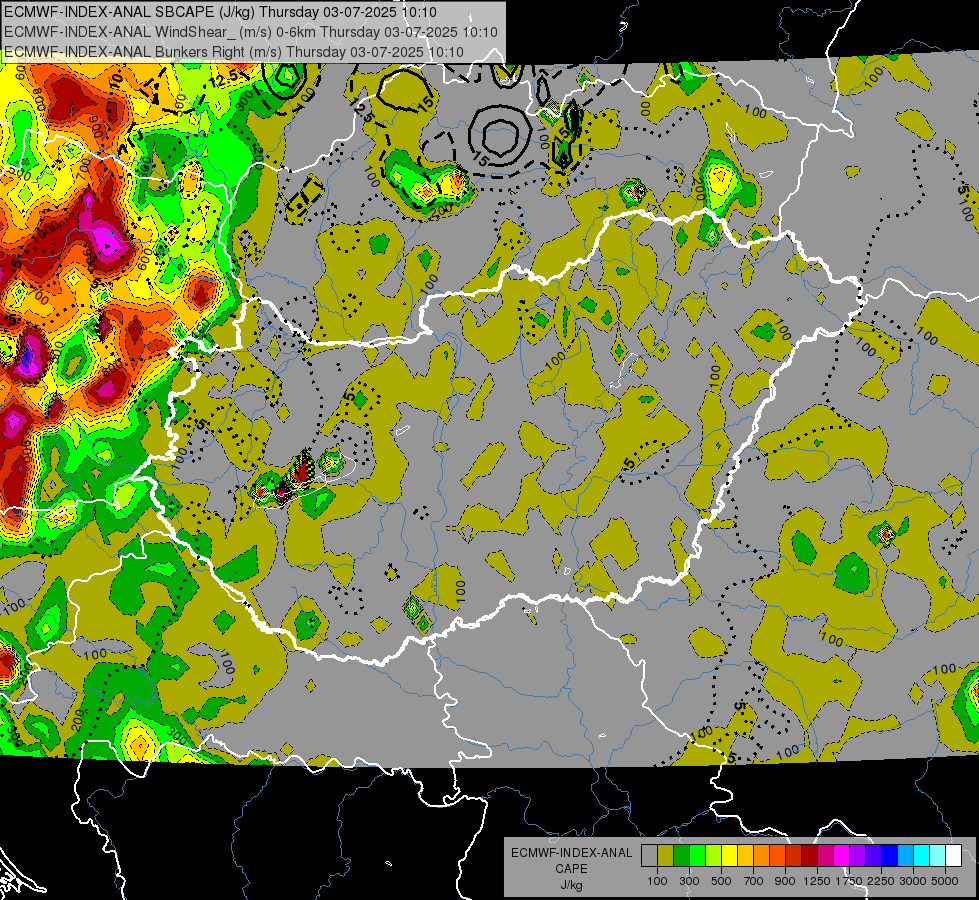Click the legend tick label 500
Viewport: 979px width, 900px height.
[x=721, y=881]
